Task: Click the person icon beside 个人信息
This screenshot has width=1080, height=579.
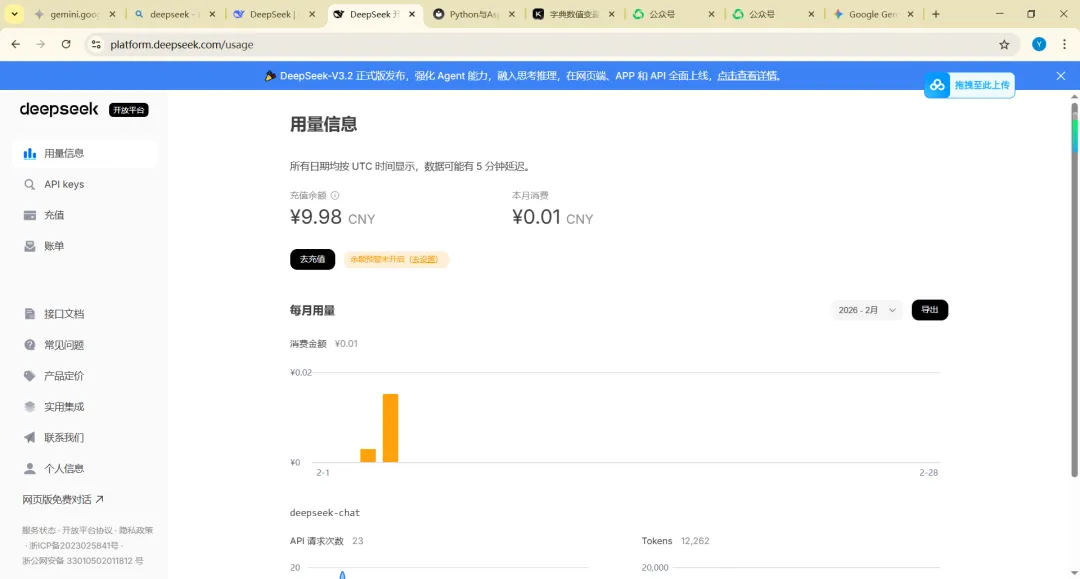Action: pyautogui.click(x=30, y=469)
